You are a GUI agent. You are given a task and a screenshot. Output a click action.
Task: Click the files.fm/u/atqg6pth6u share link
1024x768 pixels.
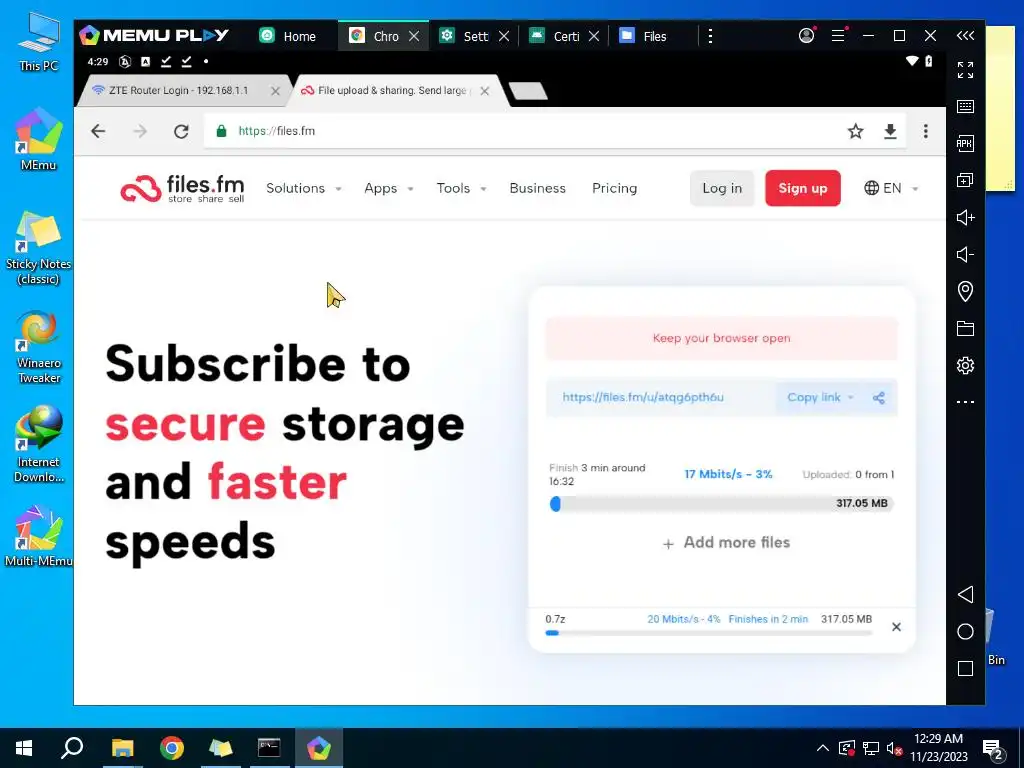643,397
